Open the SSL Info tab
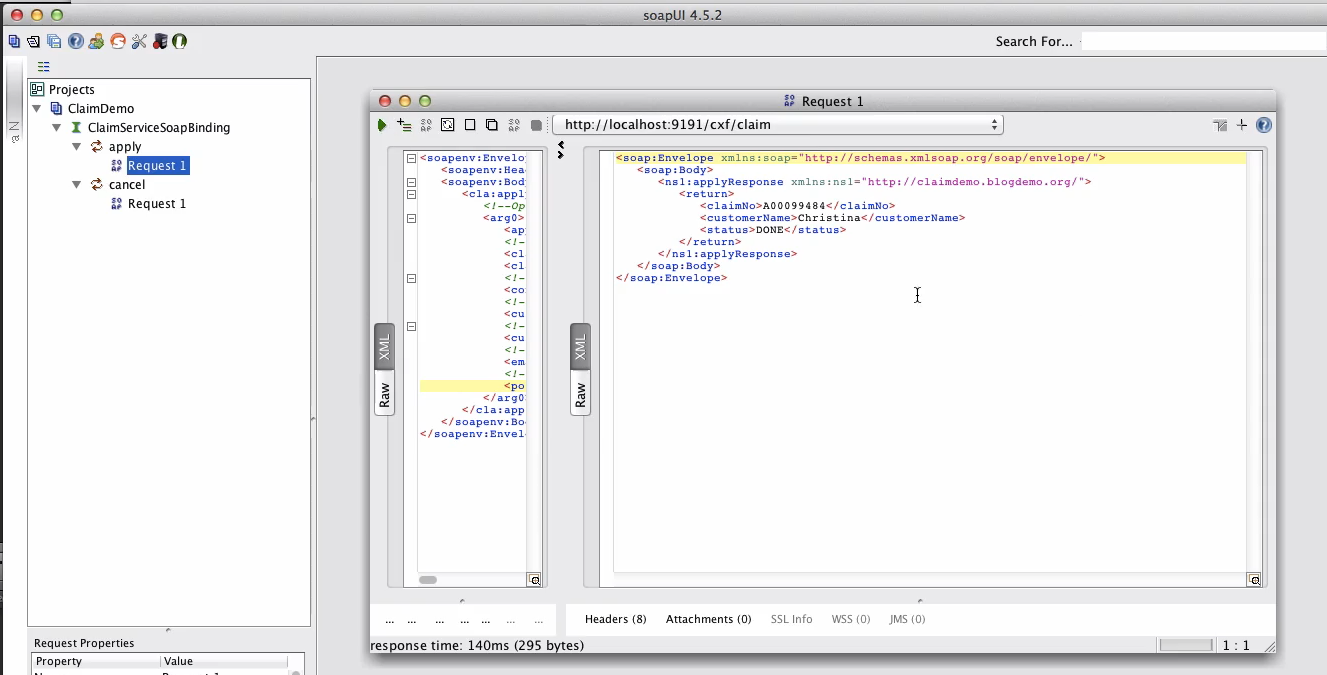This screenshot has height=675, width=1327. [791, 619]
